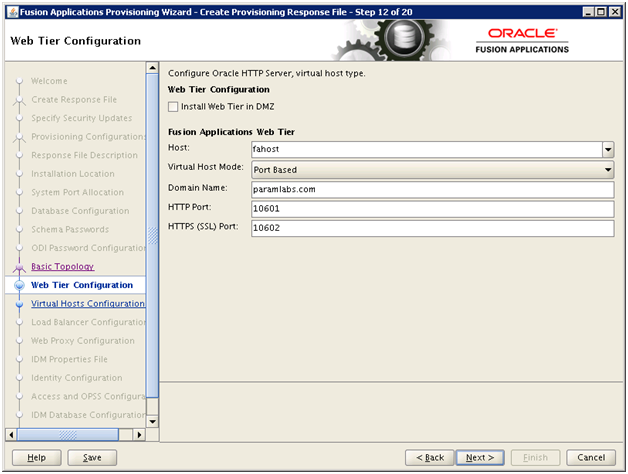Click the Schema Passwords step

coord(70,229)
